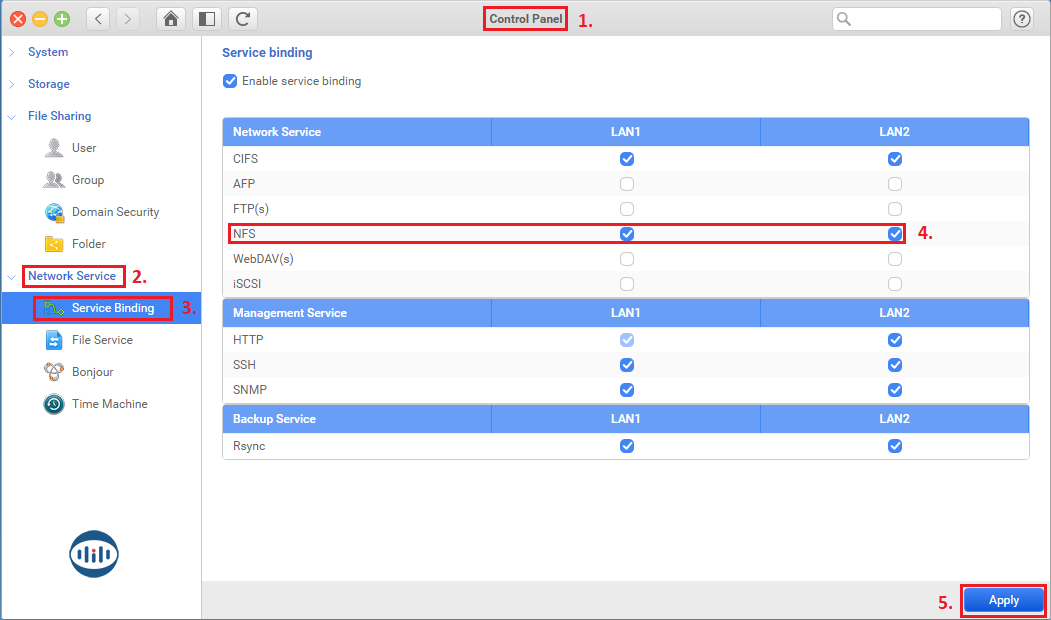Toggle the sidebar panel icon
Image resolution: width=1051 pixels, height=620 pixels.
point(206,18)
